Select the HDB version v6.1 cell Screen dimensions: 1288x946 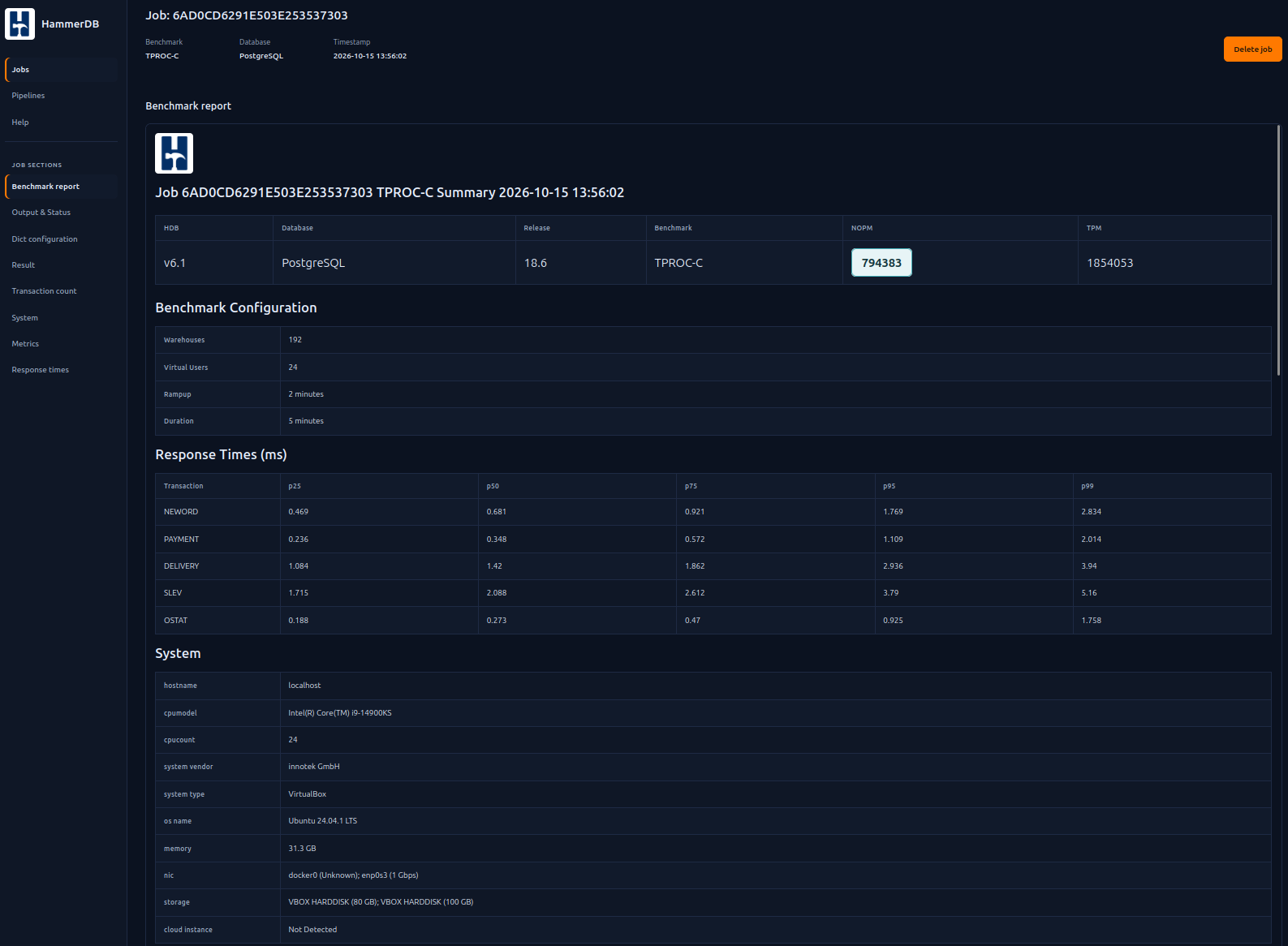pyautogui.click(x=174, y=263)
